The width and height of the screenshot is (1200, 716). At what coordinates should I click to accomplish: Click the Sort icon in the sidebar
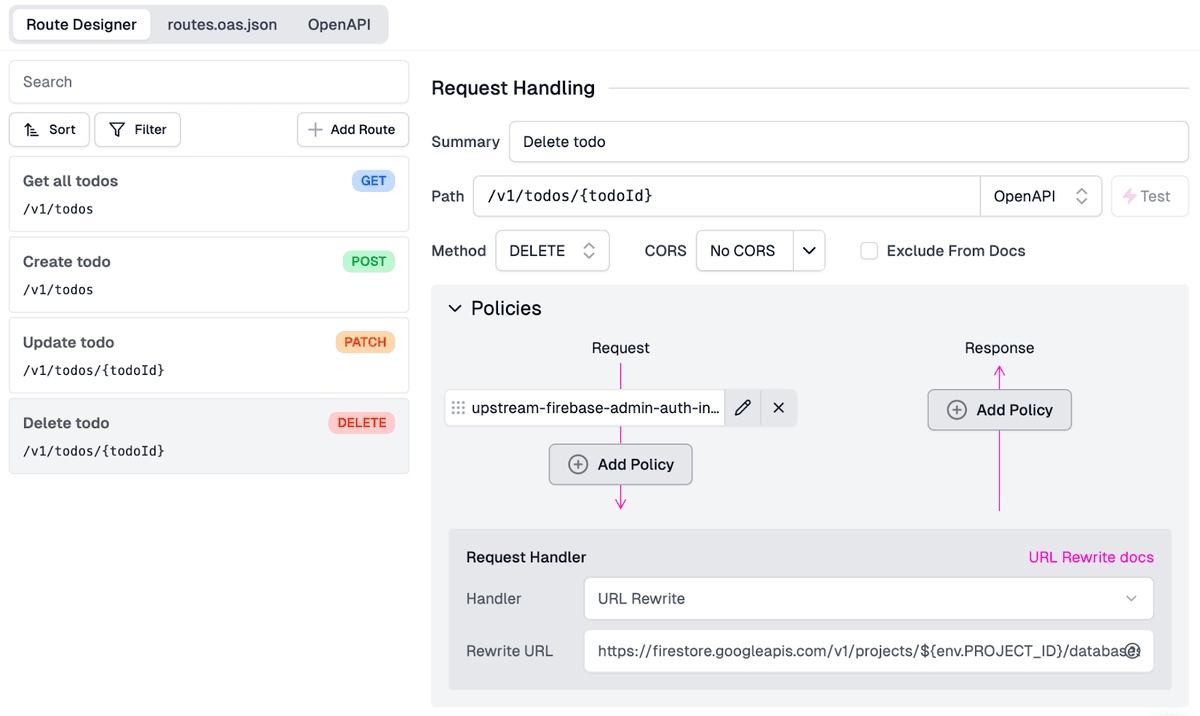pos(32,129)
